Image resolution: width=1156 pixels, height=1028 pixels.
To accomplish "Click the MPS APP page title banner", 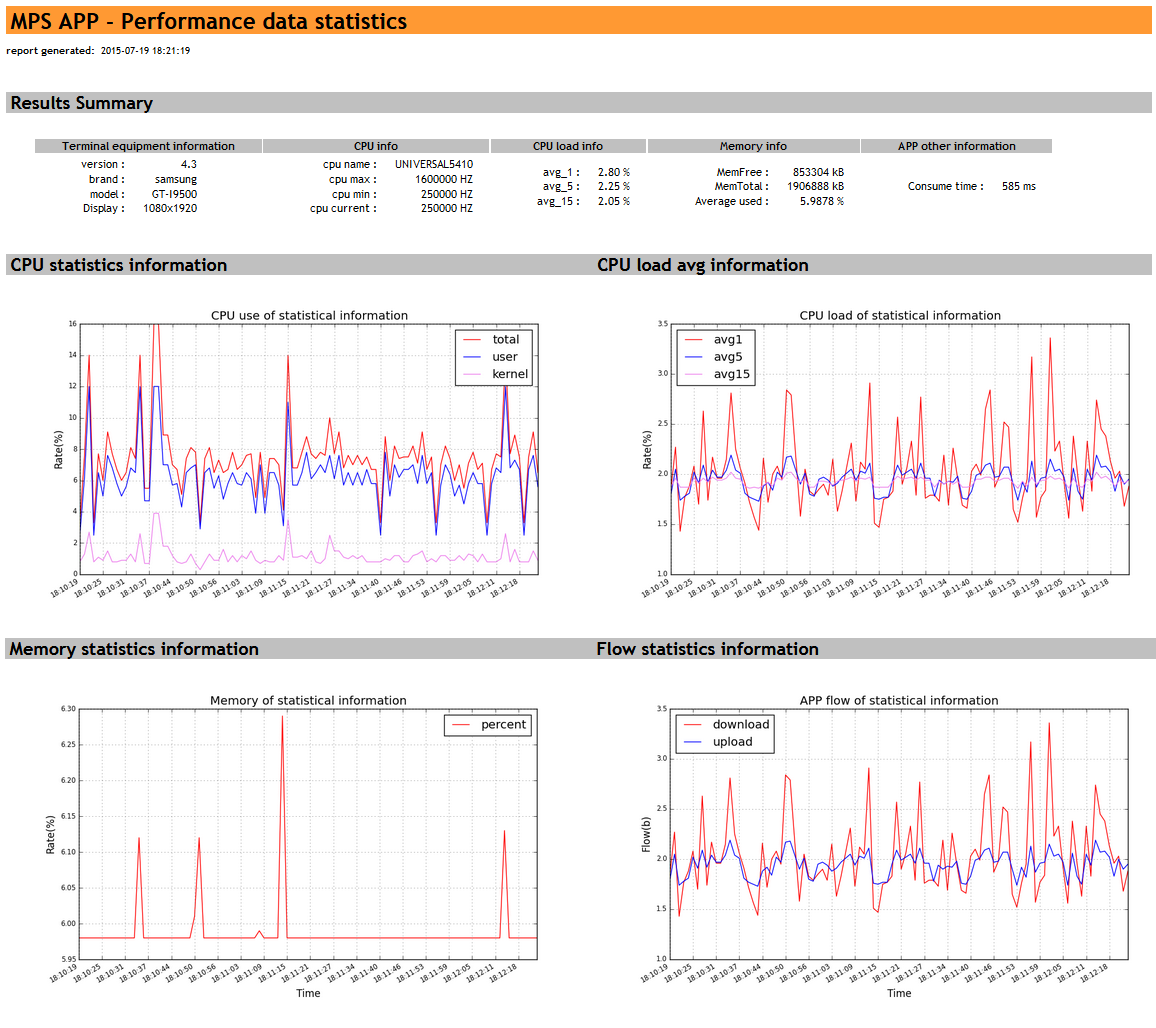I will (x=208, y=21).
